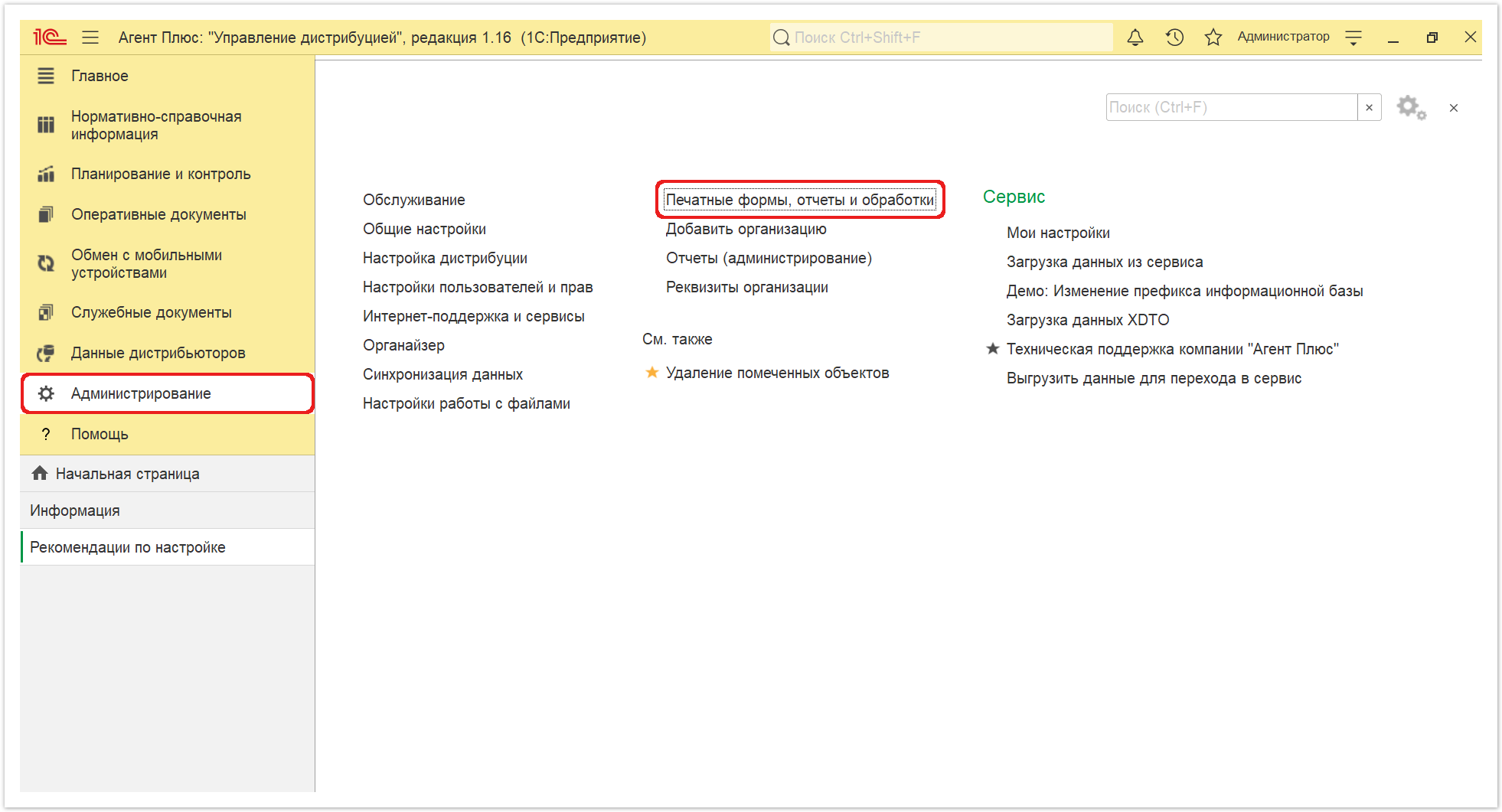Open Техническая поддержка компании "Агент Плюс"
Screen dimensions: 1502x812
tap(1173, 349)
